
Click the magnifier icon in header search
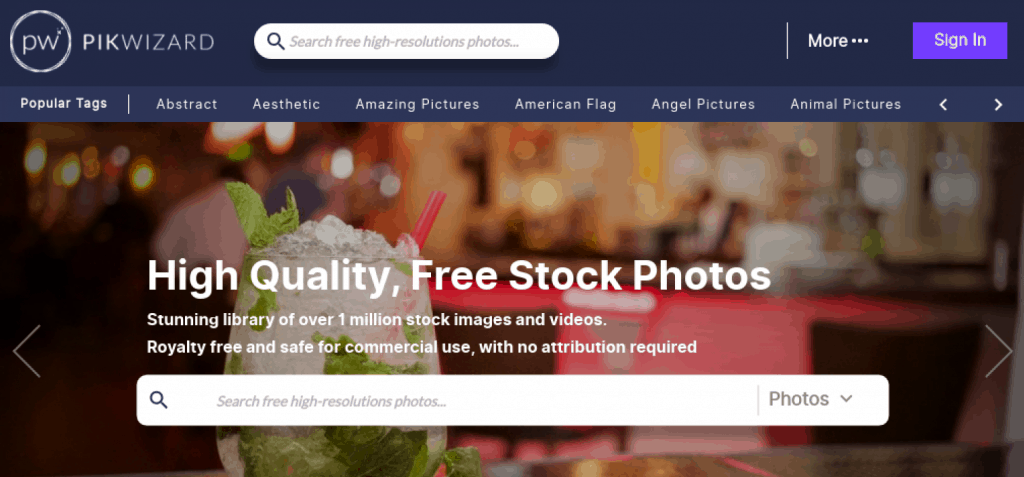pyautogui.click(x=276, y=42)
